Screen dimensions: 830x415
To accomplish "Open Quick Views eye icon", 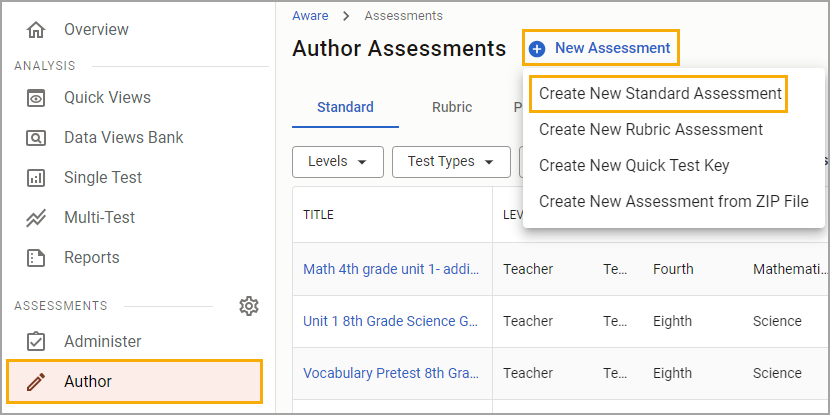I will [36, 98].
